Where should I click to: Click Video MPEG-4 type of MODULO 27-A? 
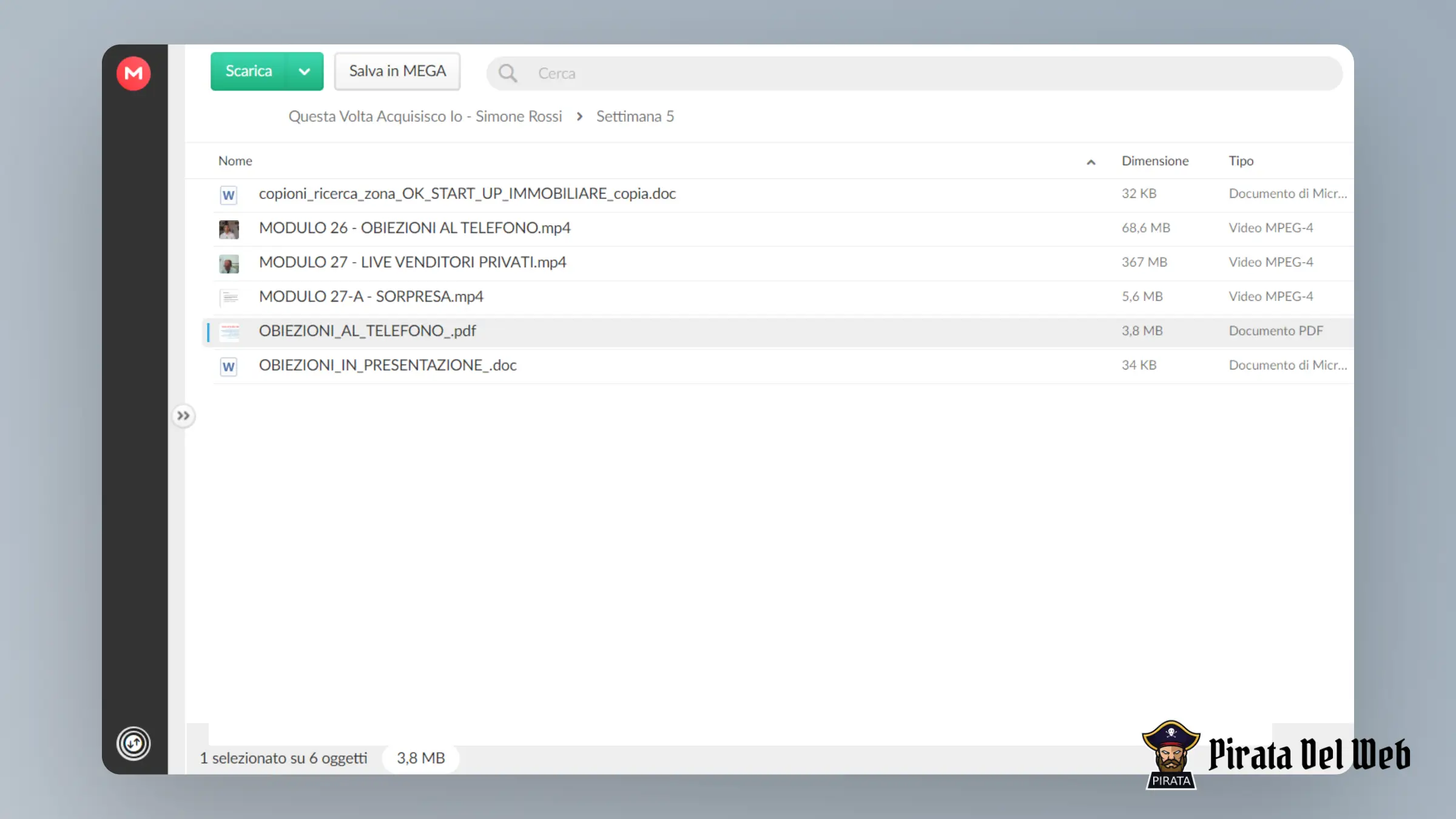click(x=1271, y=297)
